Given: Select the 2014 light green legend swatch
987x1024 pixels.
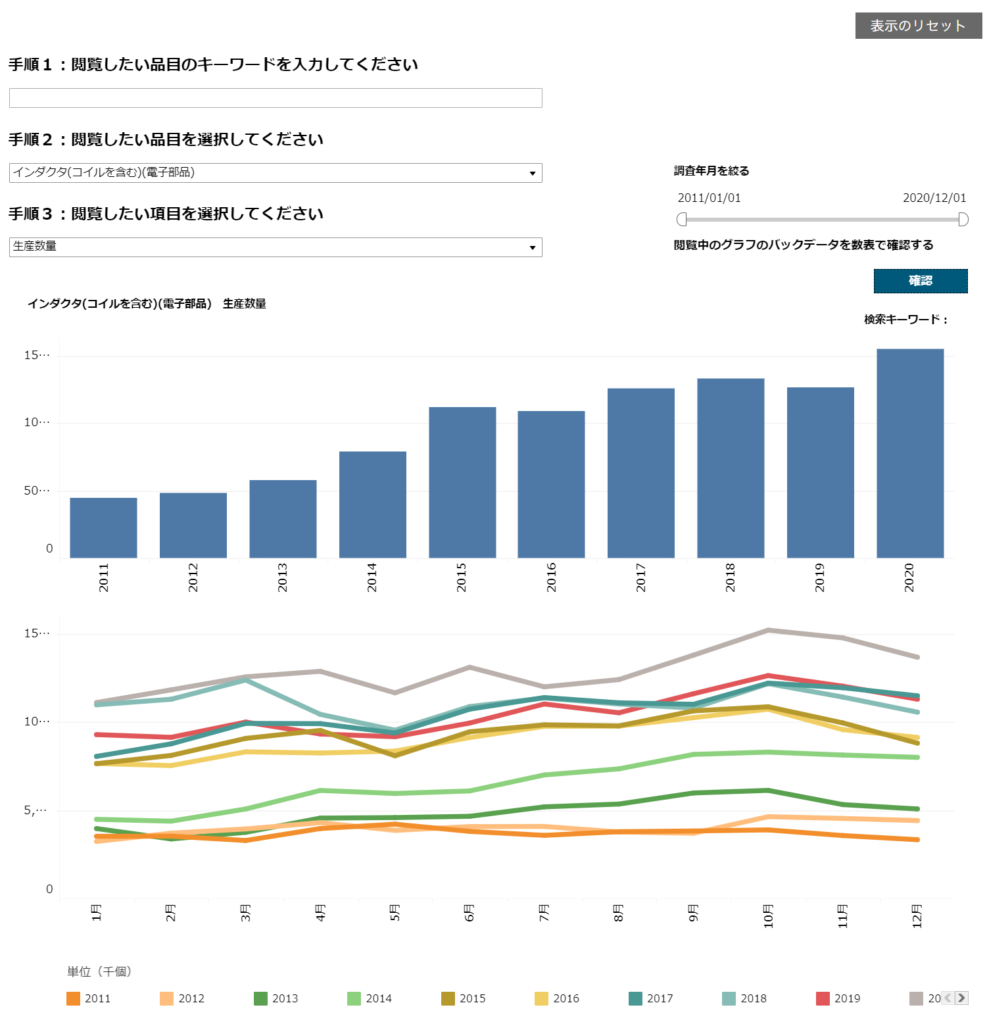Looking at the screenshot, I should 354,999.
